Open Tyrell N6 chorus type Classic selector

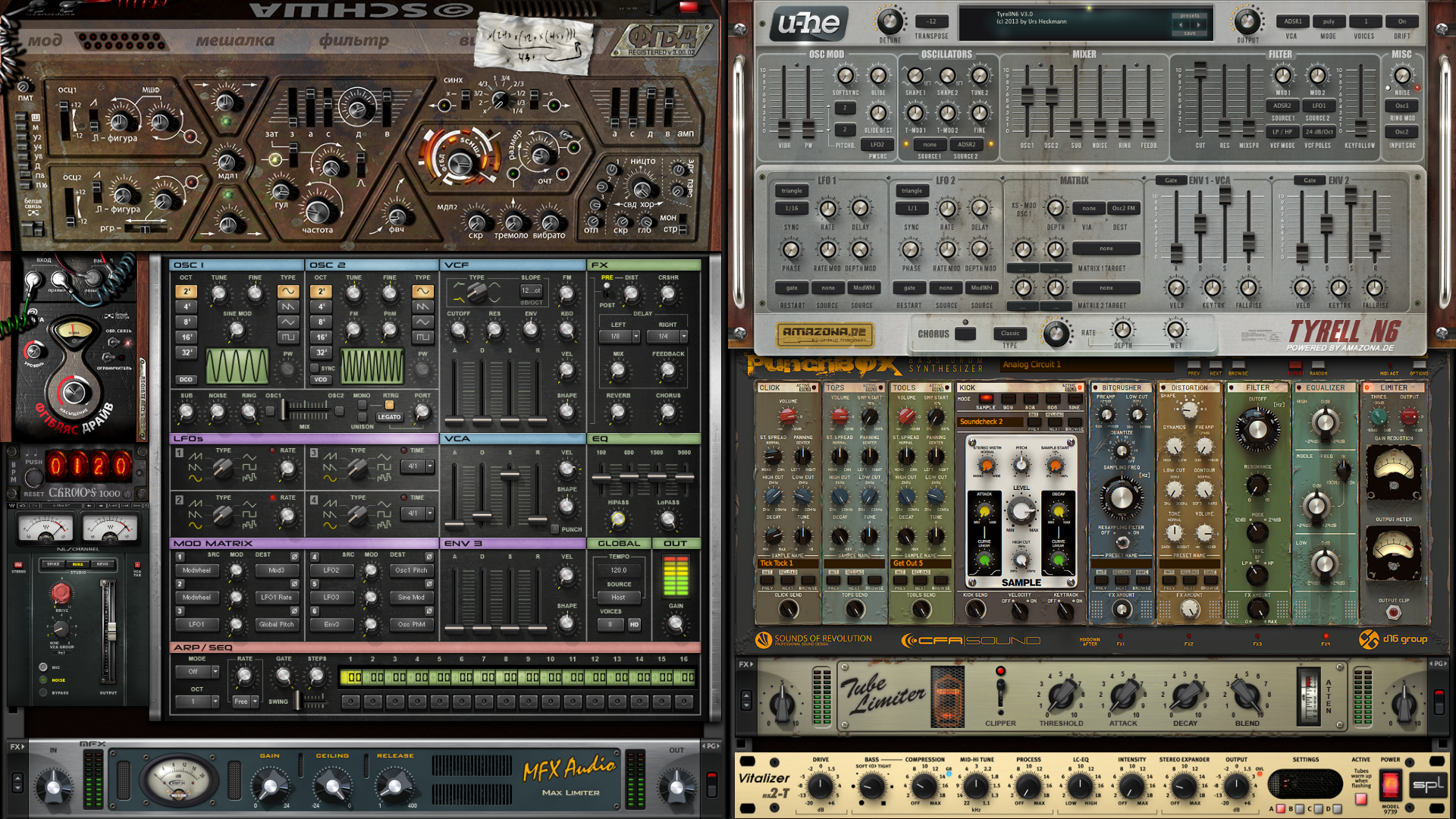(1010, 334)
